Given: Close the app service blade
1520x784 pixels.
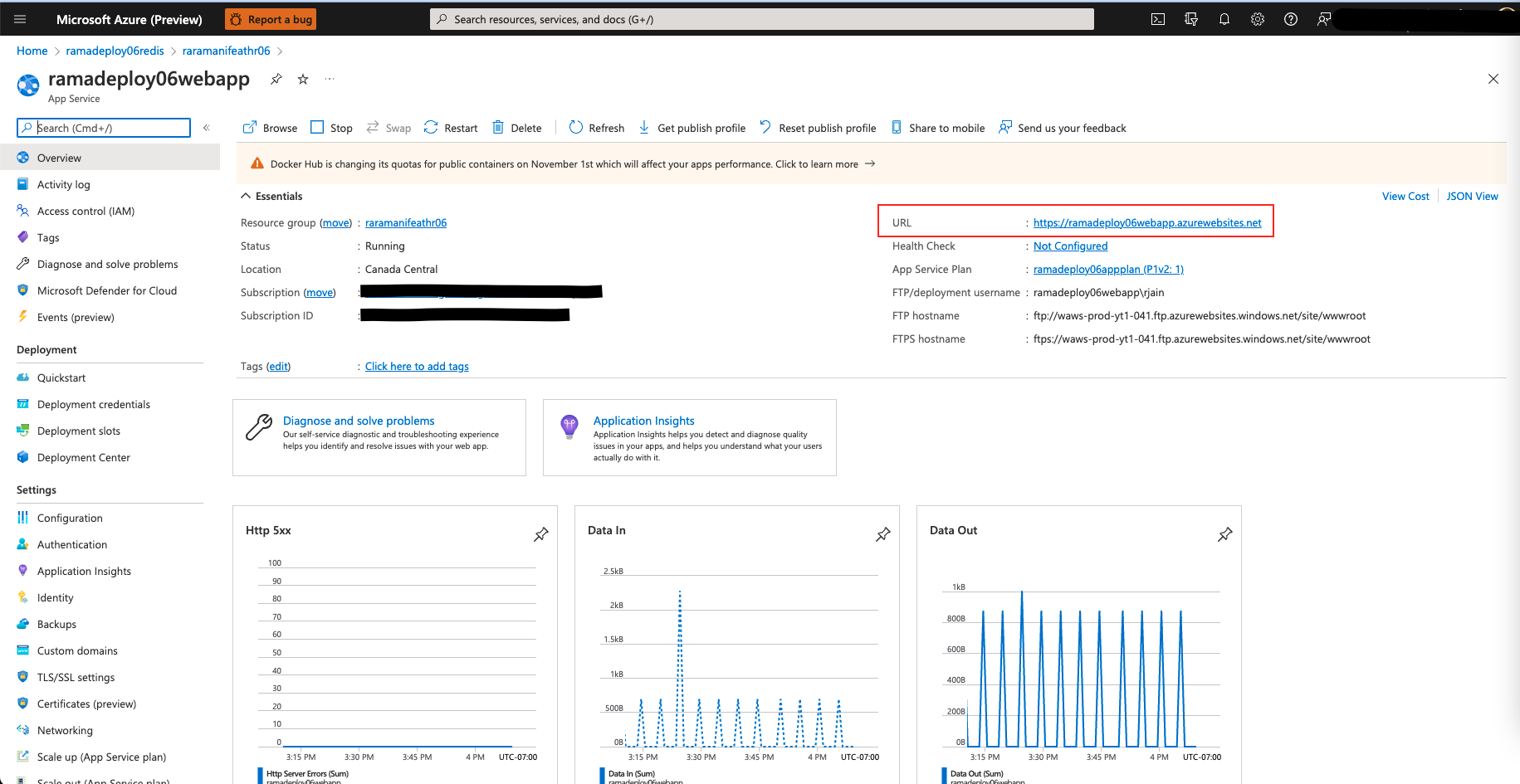Looking at the screenshot, I should (x=1493, y=79).
